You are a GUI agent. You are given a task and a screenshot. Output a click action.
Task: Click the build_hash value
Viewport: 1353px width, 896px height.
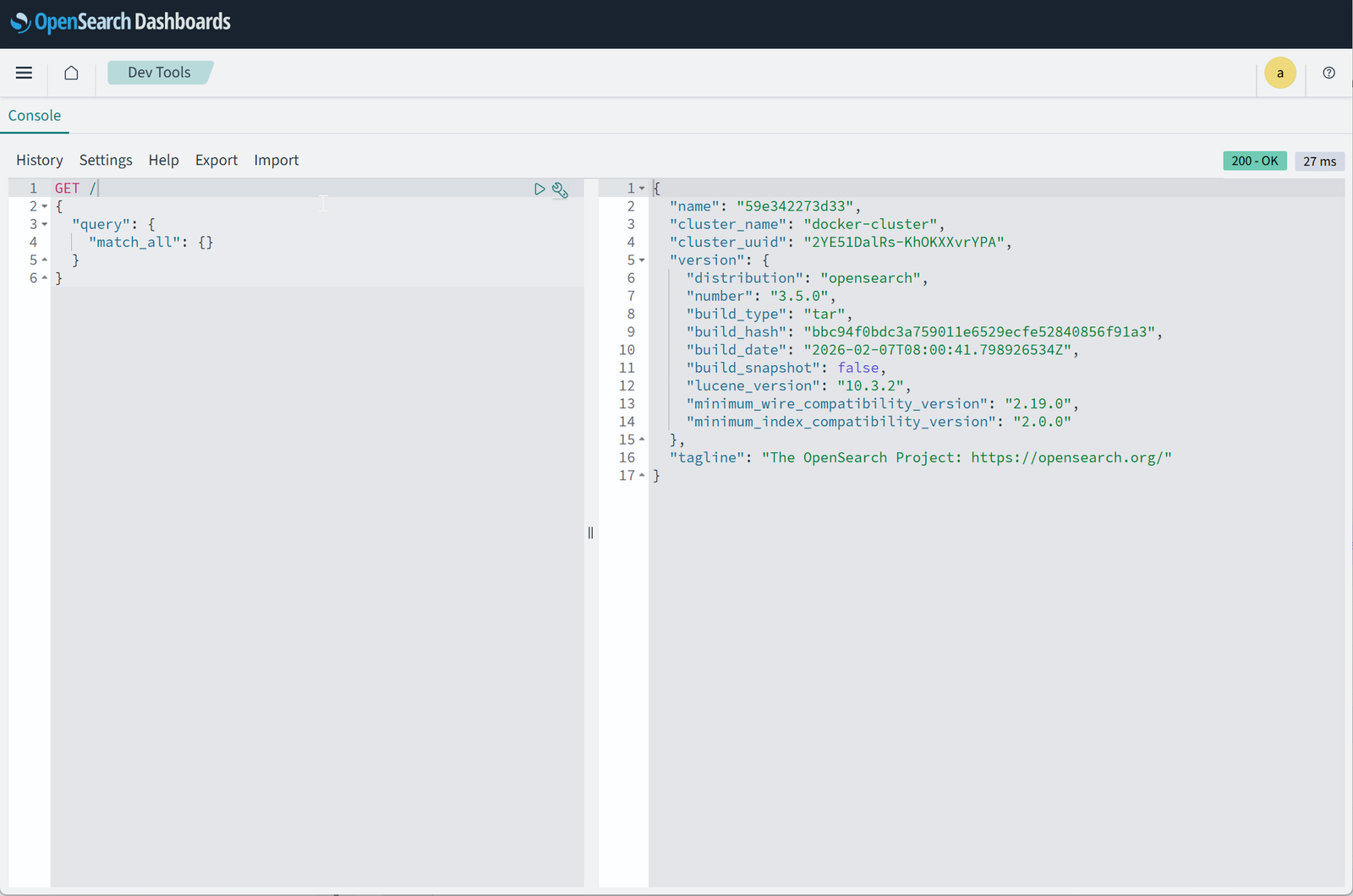[979, 332]
